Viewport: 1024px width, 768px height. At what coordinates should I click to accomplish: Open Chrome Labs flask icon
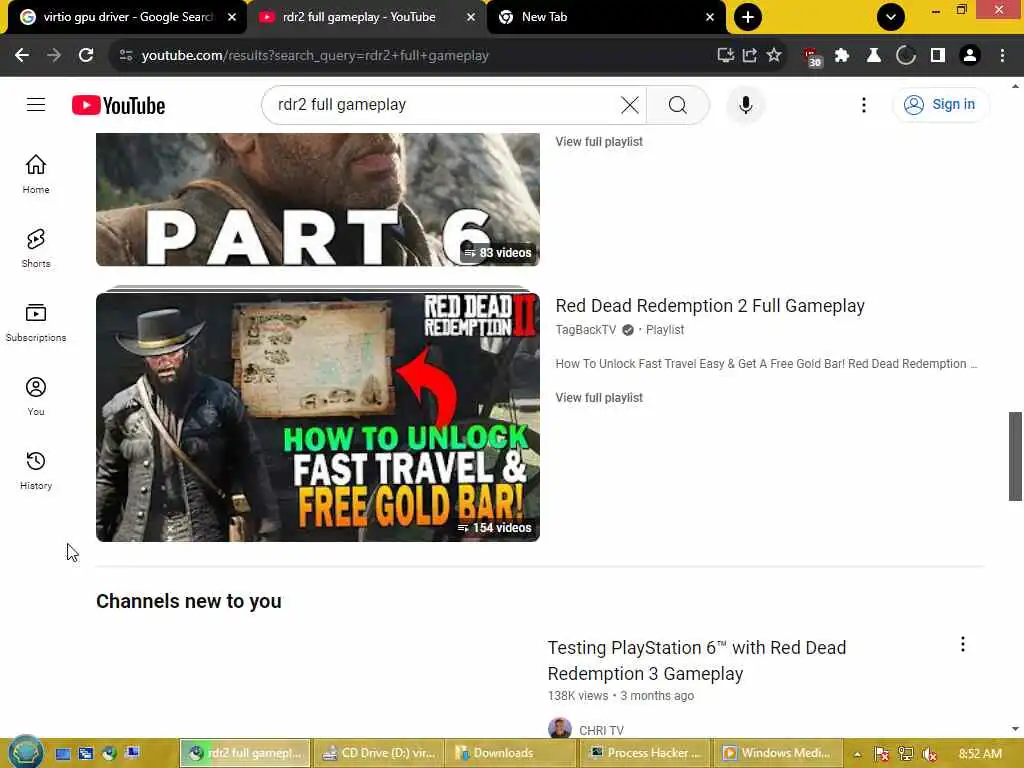point(874,56)
